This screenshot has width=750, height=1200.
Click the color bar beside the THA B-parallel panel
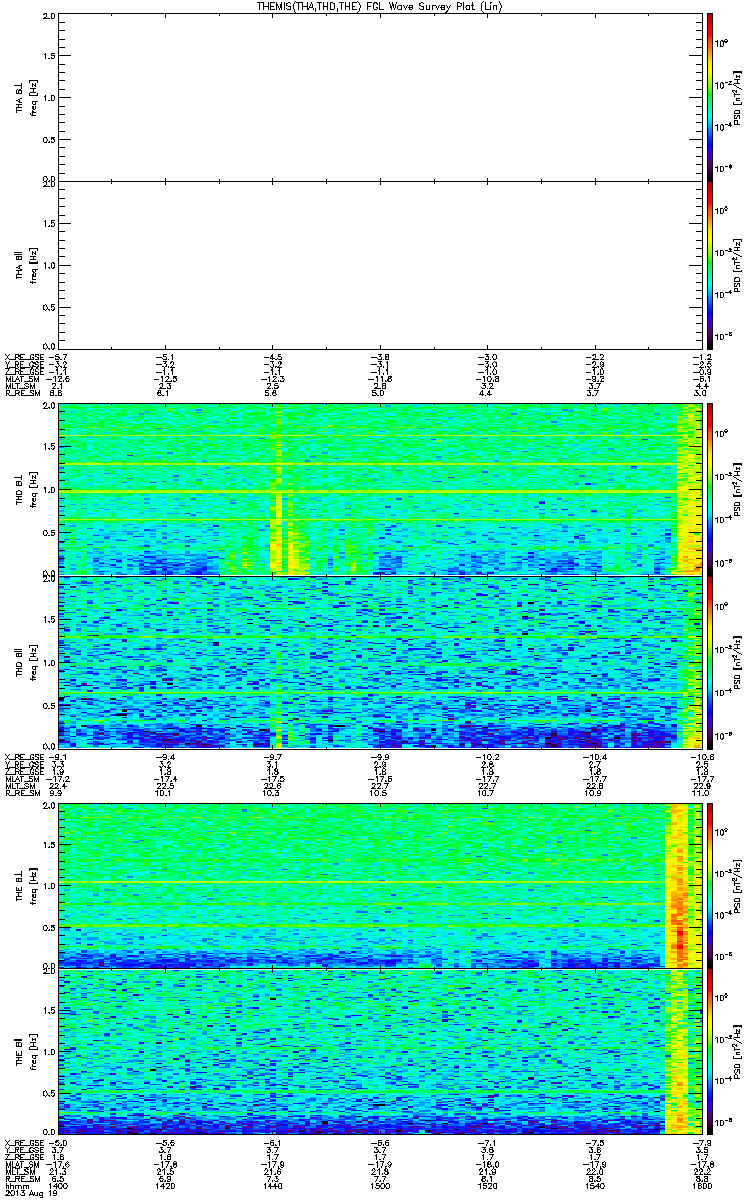[x=710, y=265]
